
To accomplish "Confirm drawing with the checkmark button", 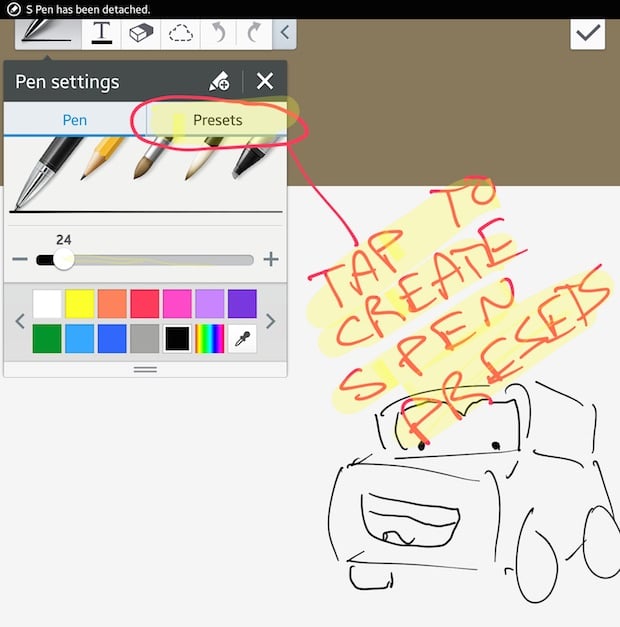I will (588, 32).
